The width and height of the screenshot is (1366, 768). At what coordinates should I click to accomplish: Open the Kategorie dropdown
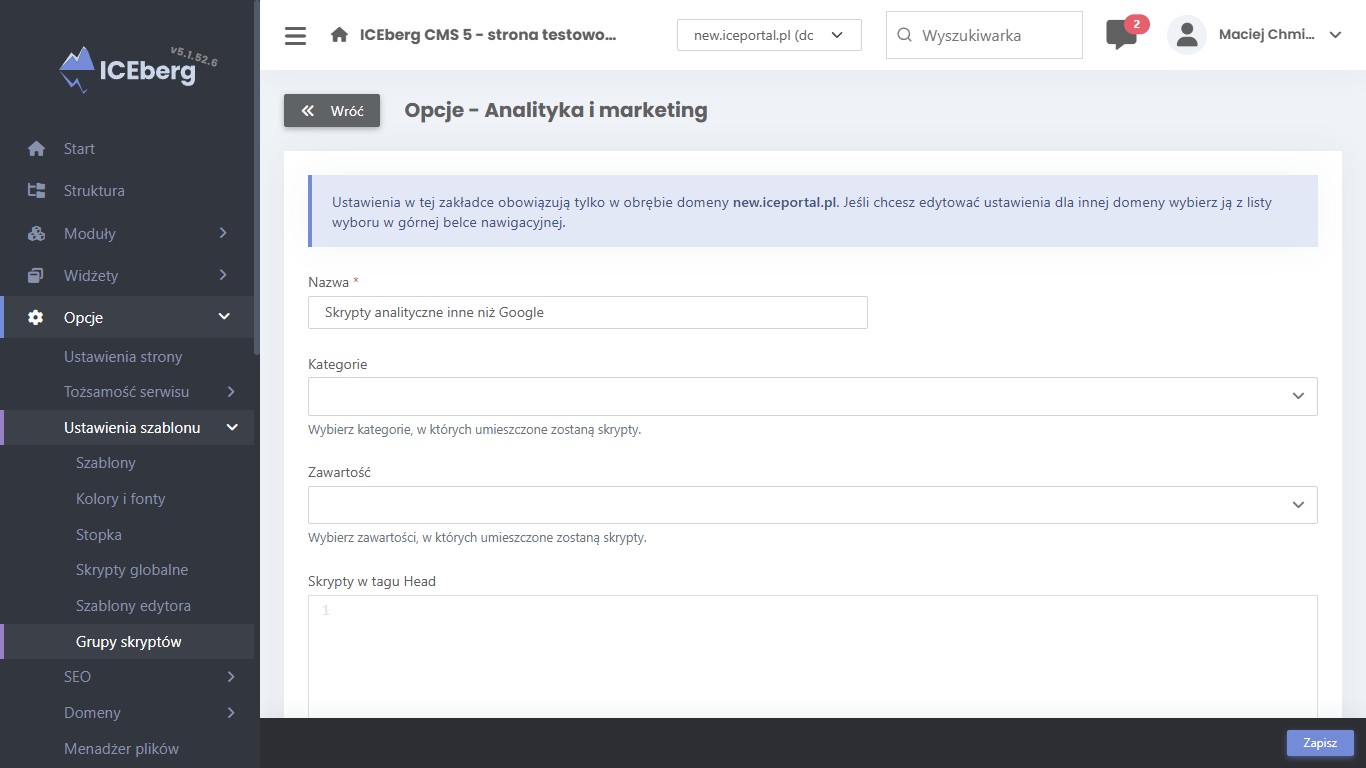[812, 396]
